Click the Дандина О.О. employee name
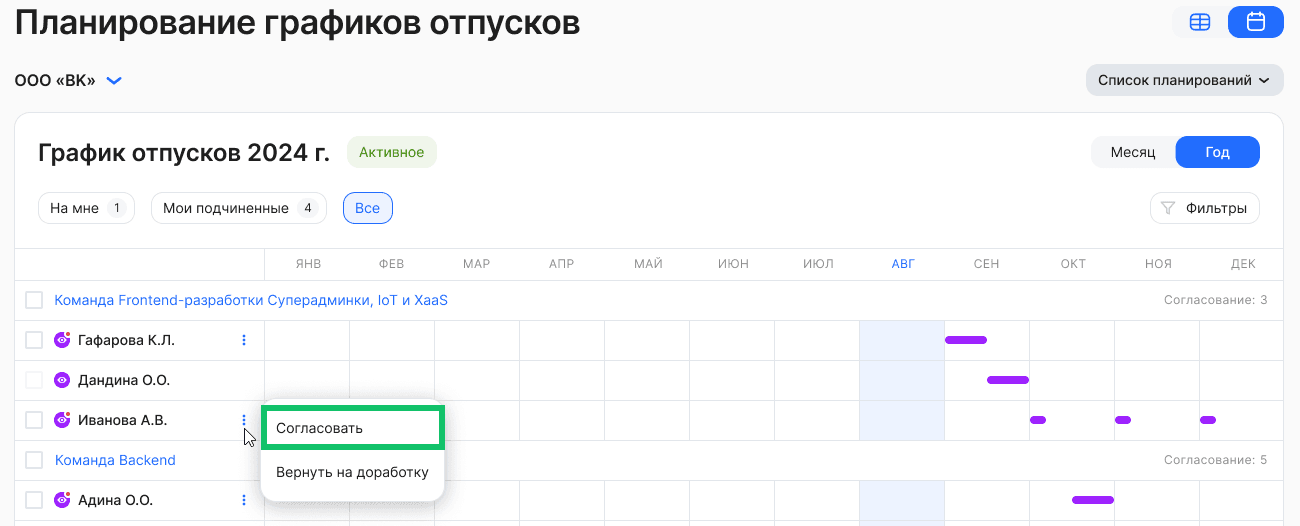Viewport: 1300px width, 526px height. coord(124,380)
